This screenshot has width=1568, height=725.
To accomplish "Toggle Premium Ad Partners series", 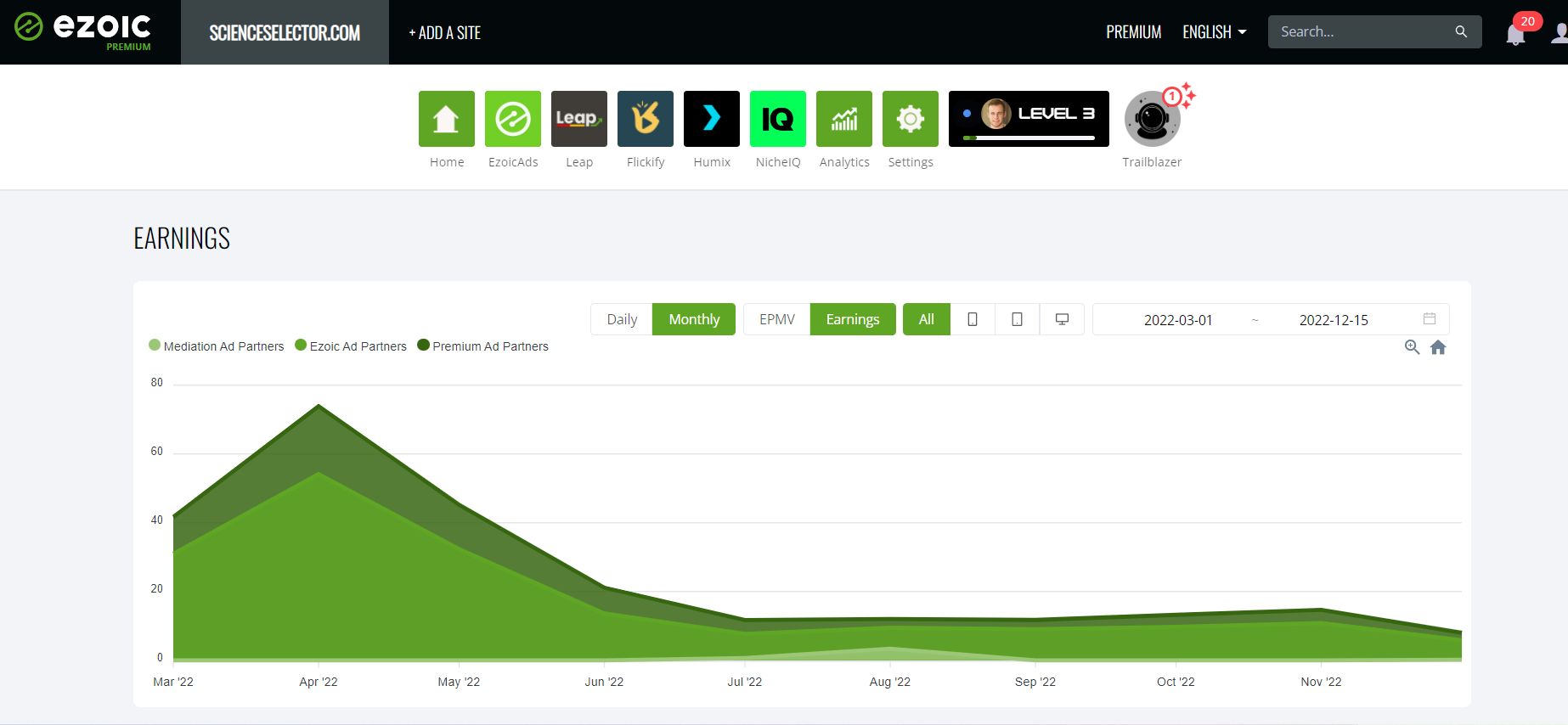I will click(x=483, y=346).
